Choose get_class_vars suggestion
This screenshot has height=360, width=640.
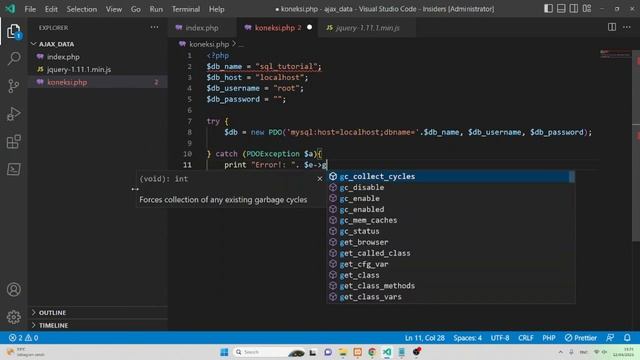(x=450, y=297)
